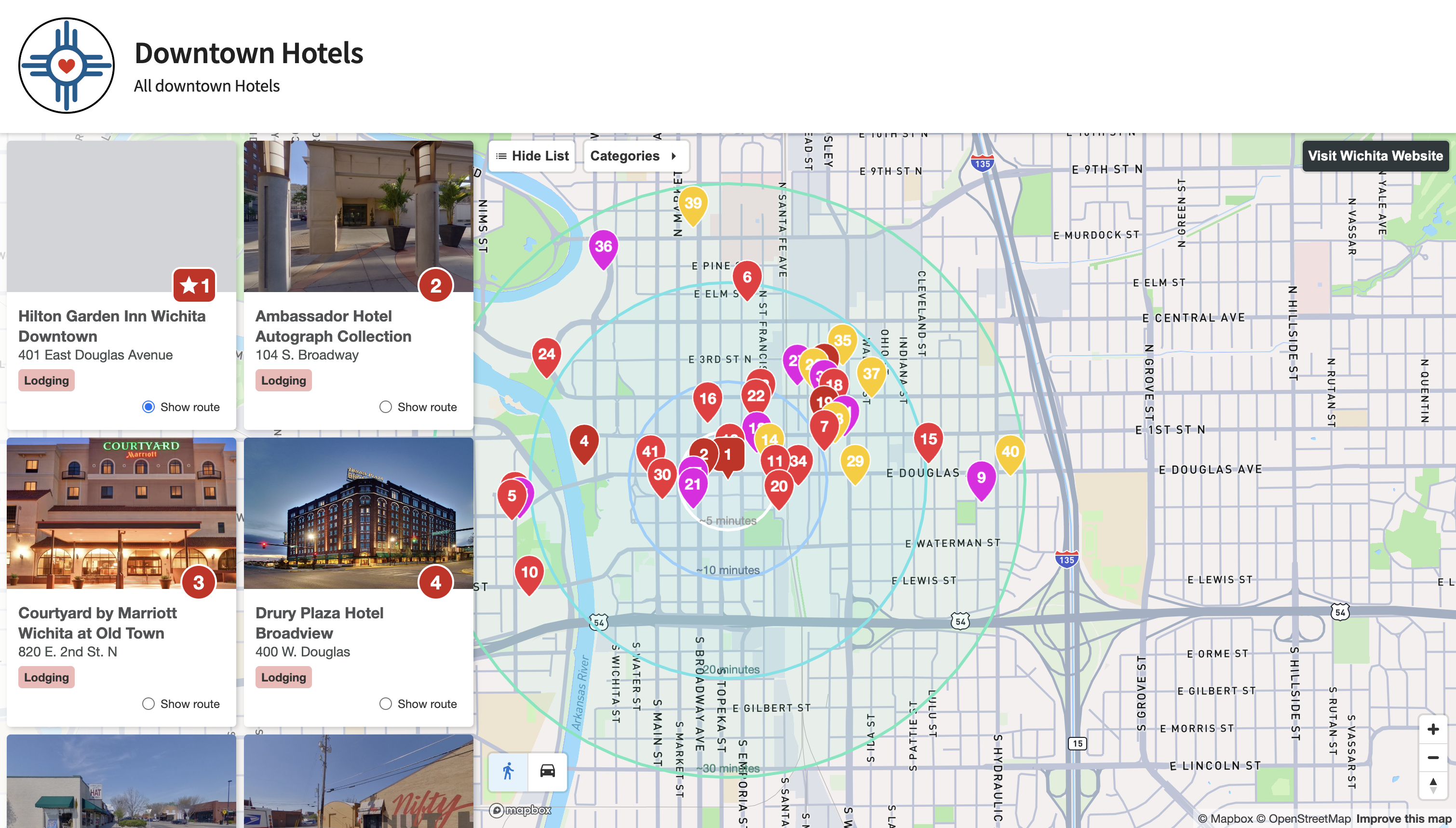Click the Wichita flag logo
The image size is (1456, 828).
(67, 66)
